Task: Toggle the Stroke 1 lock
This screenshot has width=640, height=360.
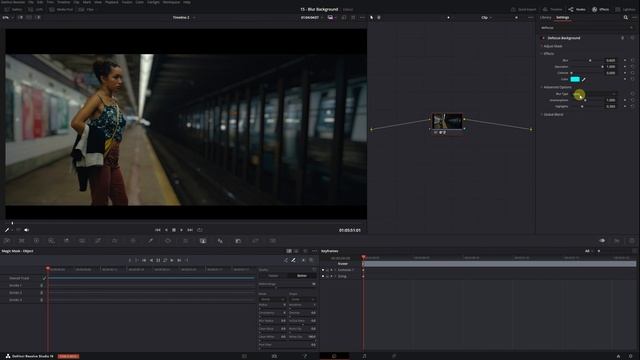Action: [42, 285]
